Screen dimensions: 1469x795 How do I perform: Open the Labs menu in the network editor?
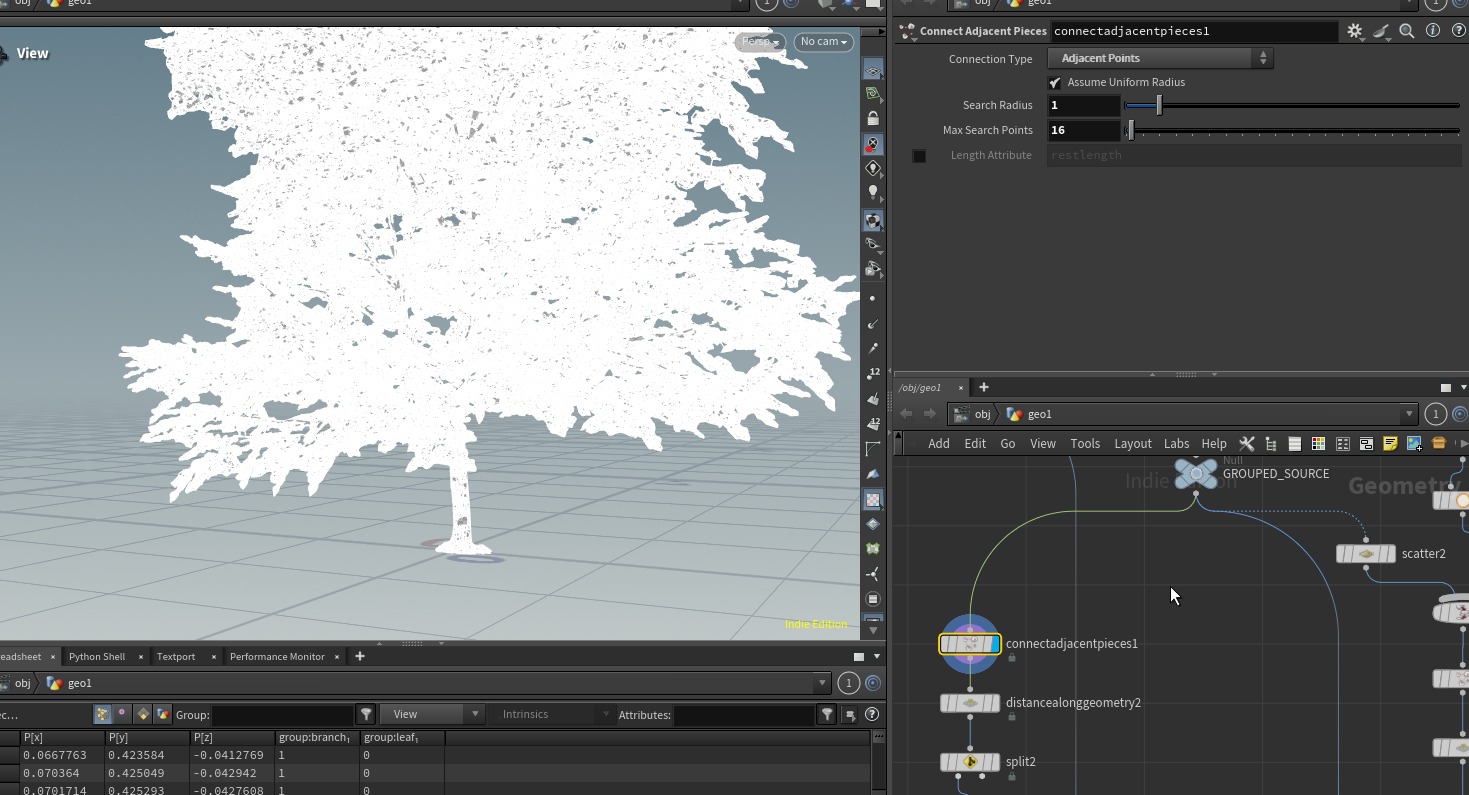click(1176, 443)
